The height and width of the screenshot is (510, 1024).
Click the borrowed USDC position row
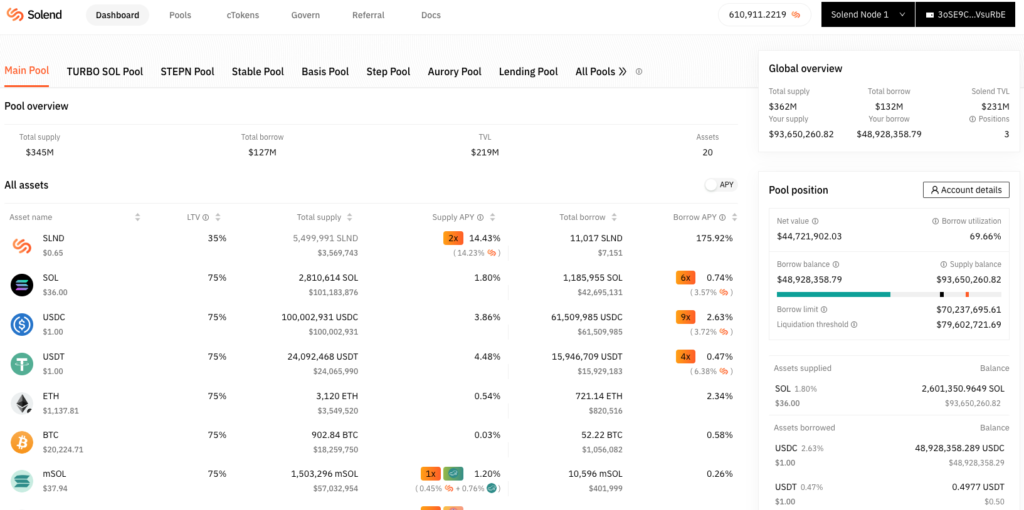(x=888, y=454)
